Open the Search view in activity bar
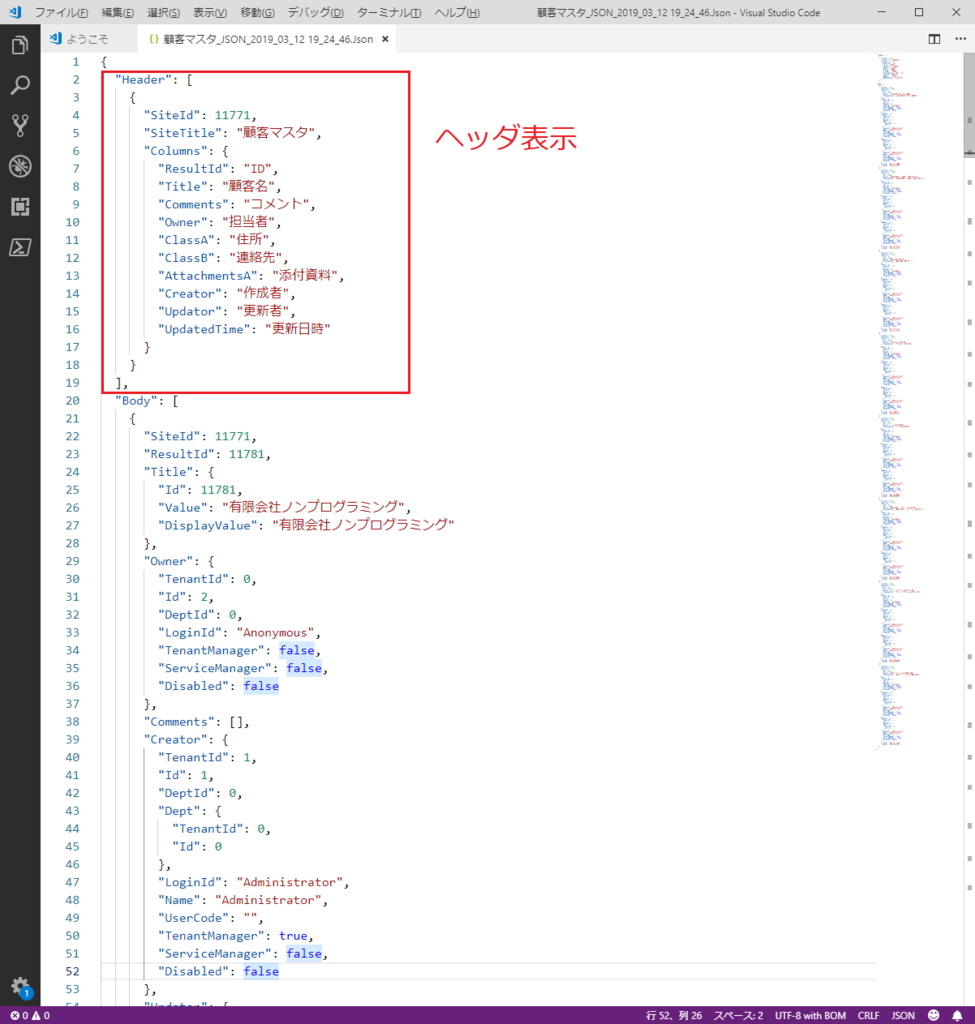Viewport: 975px width, 1024px height. click(x=20, y=86)
